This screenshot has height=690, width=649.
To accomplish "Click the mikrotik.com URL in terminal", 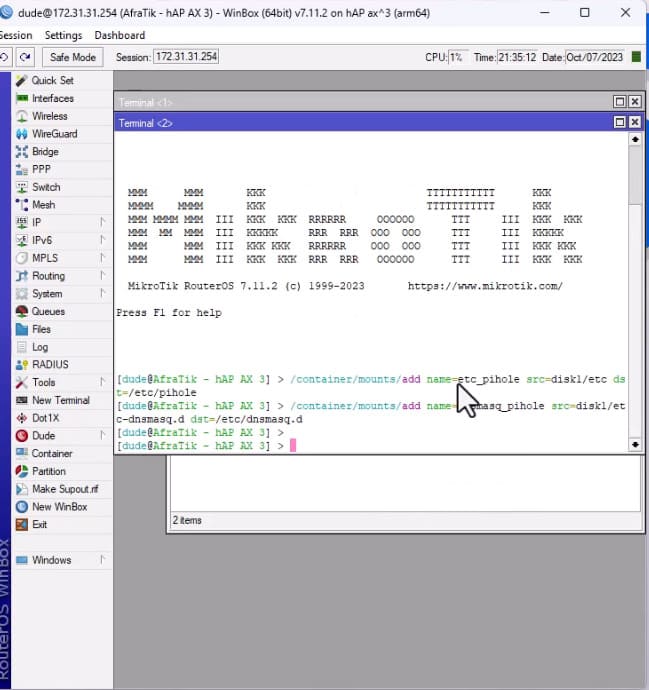I will [x=485, y=286].
